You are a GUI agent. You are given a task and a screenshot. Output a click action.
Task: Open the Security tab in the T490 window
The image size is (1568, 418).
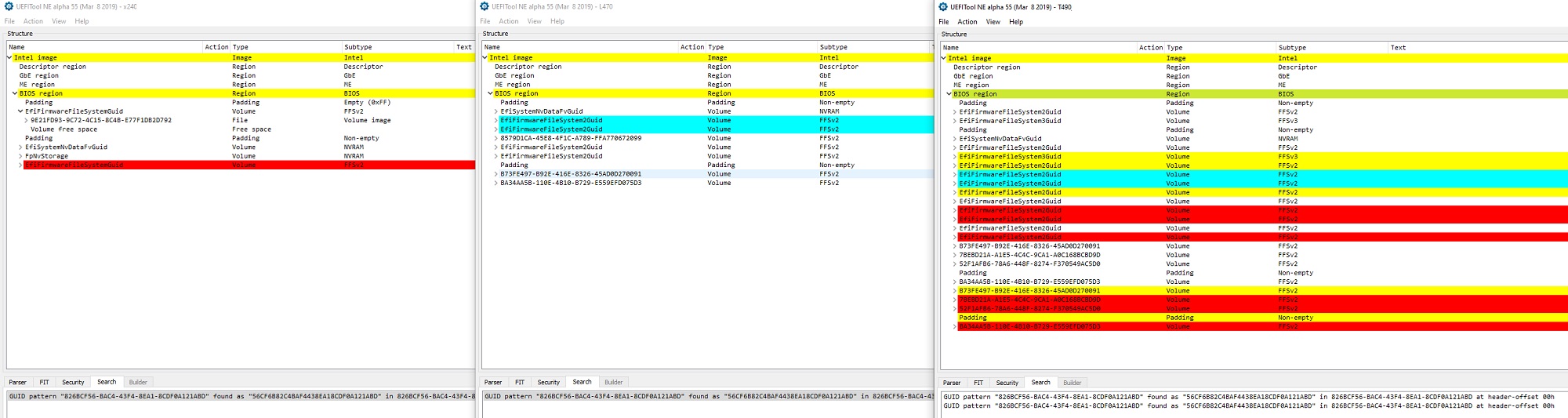coord(1007,383)
